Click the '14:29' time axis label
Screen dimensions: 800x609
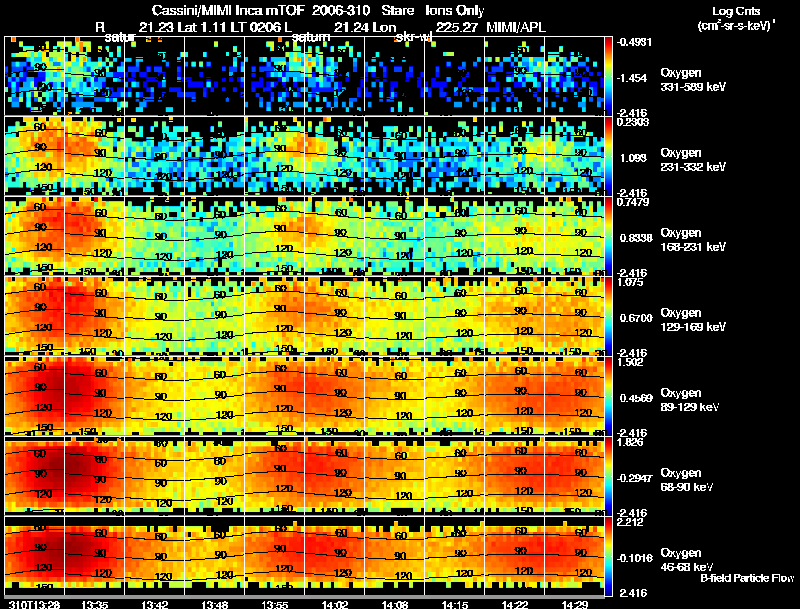point(575,605)
